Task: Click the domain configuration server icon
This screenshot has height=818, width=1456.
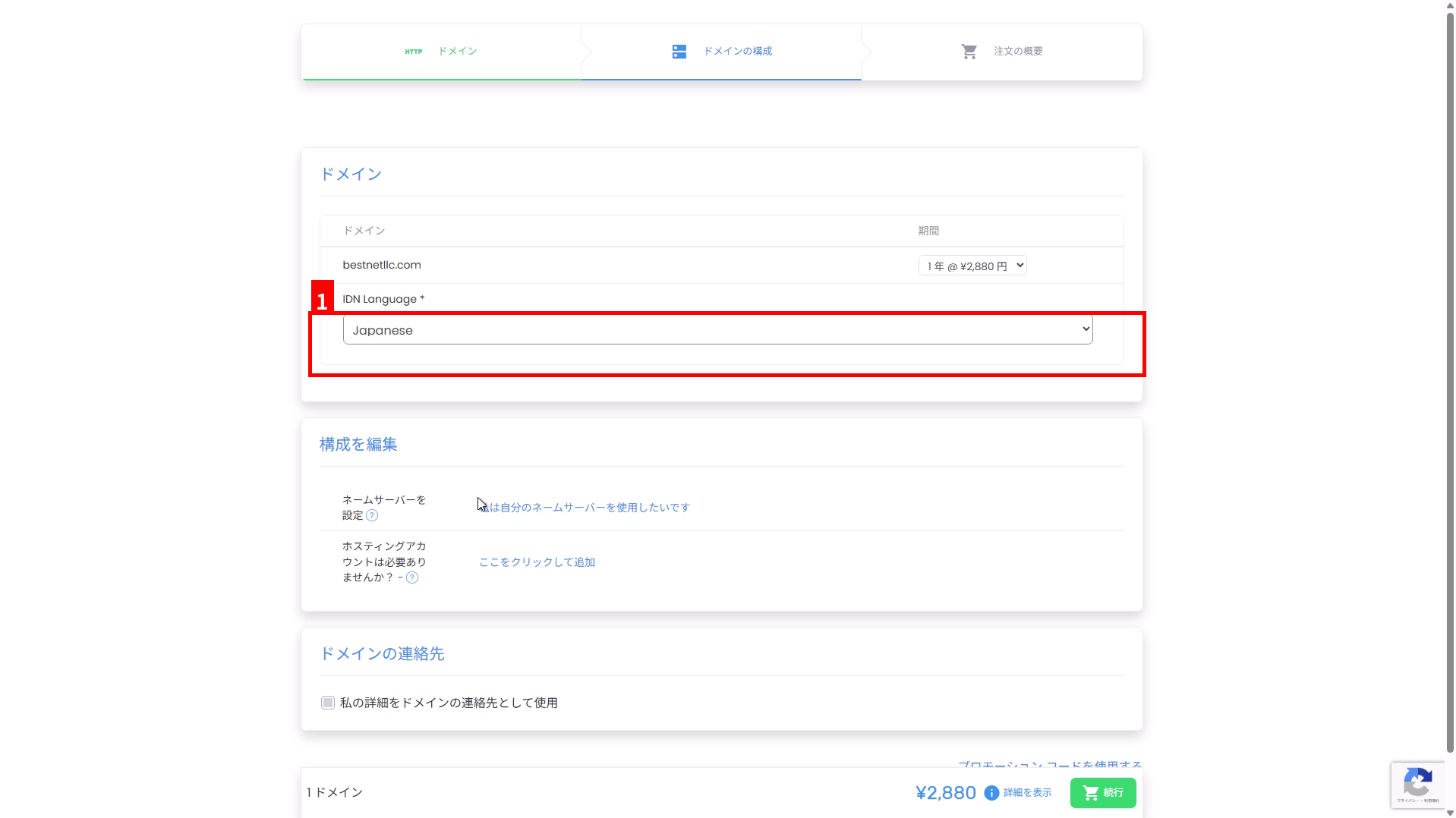Action: (x=679, y=52)
